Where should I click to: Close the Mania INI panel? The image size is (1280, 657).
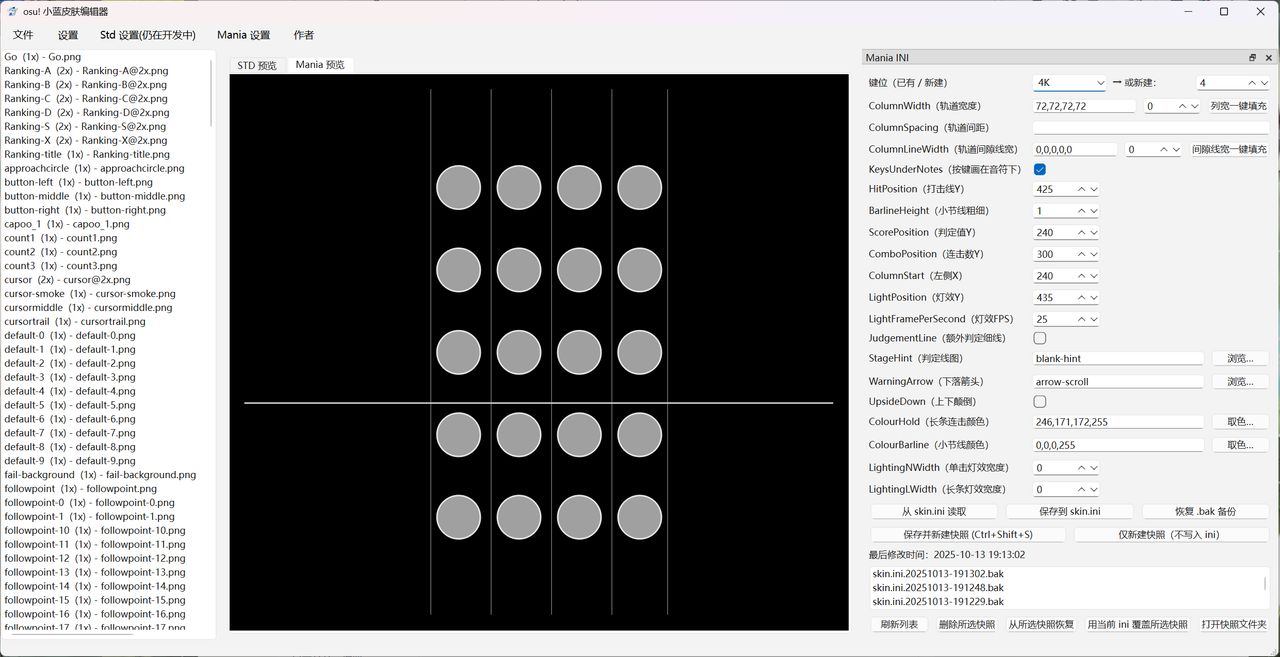tap(1269, 58)
